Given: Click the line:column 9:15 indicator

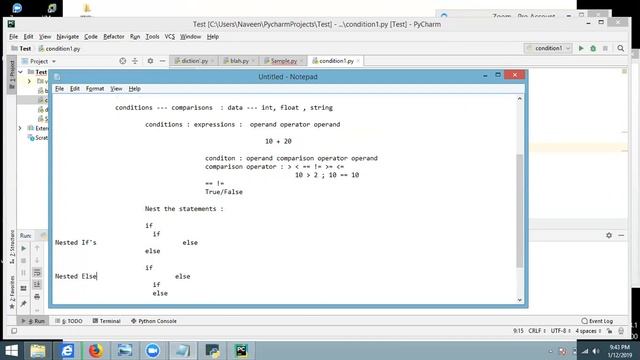Looking at the screenshot, I should coord(518,331).
